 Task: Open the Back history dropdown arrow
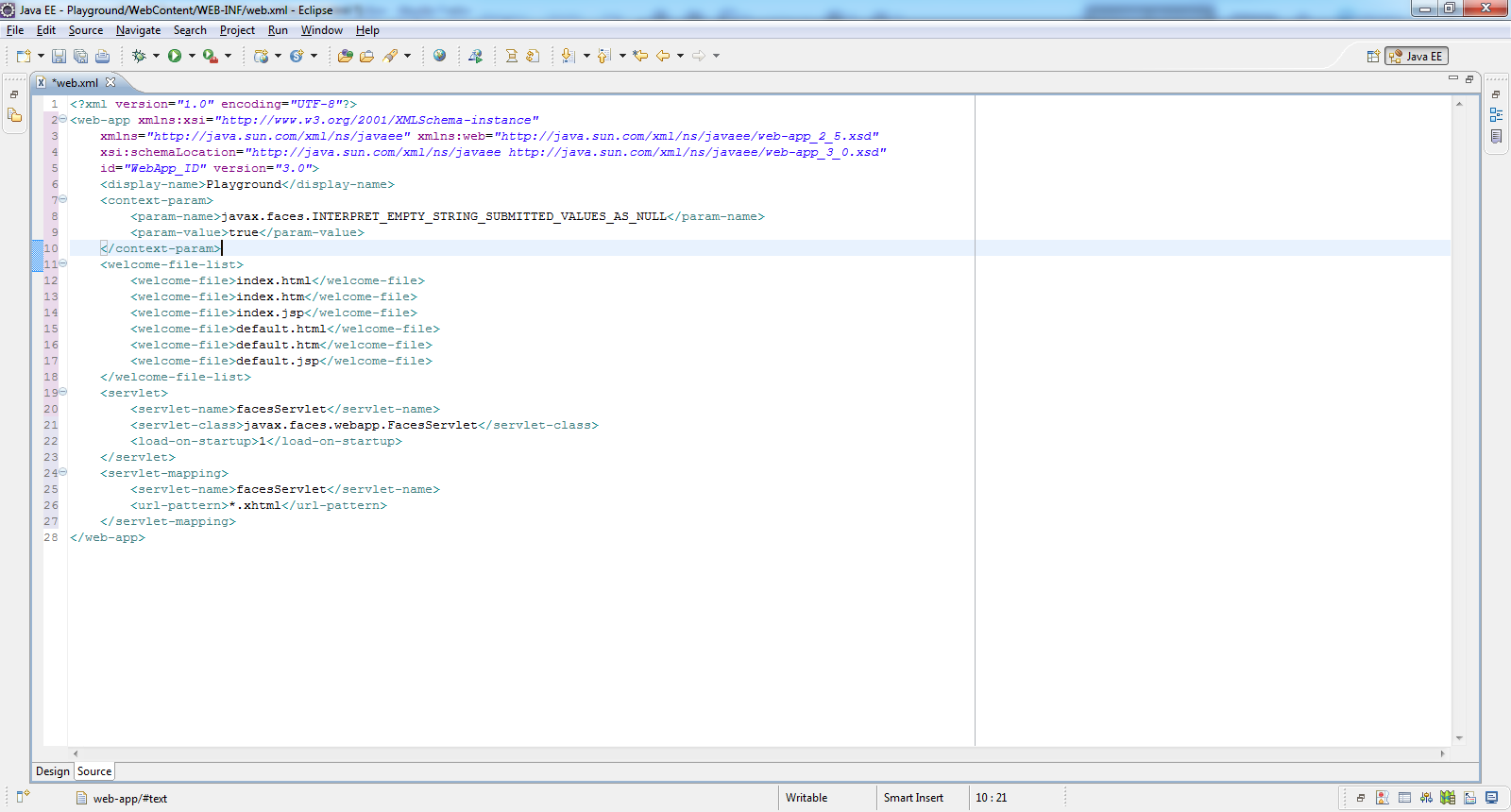point(680,56)
